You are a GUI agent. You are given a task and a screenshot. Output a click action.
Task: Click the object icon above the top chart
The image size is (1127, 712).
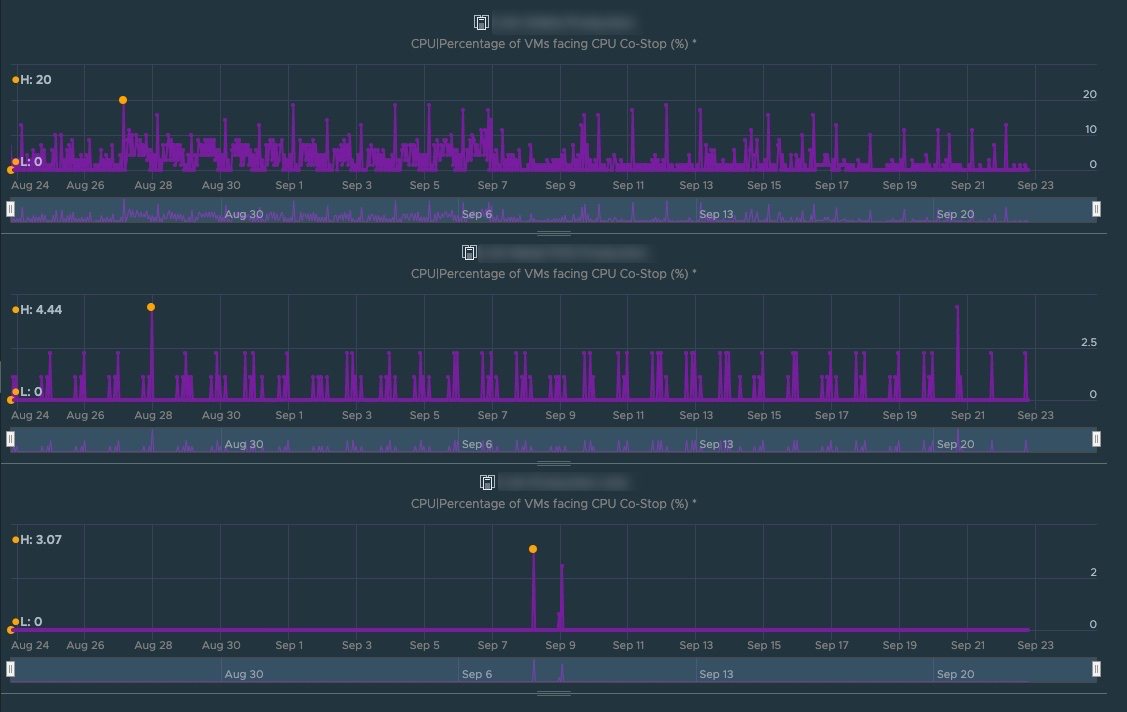(481, 22)
